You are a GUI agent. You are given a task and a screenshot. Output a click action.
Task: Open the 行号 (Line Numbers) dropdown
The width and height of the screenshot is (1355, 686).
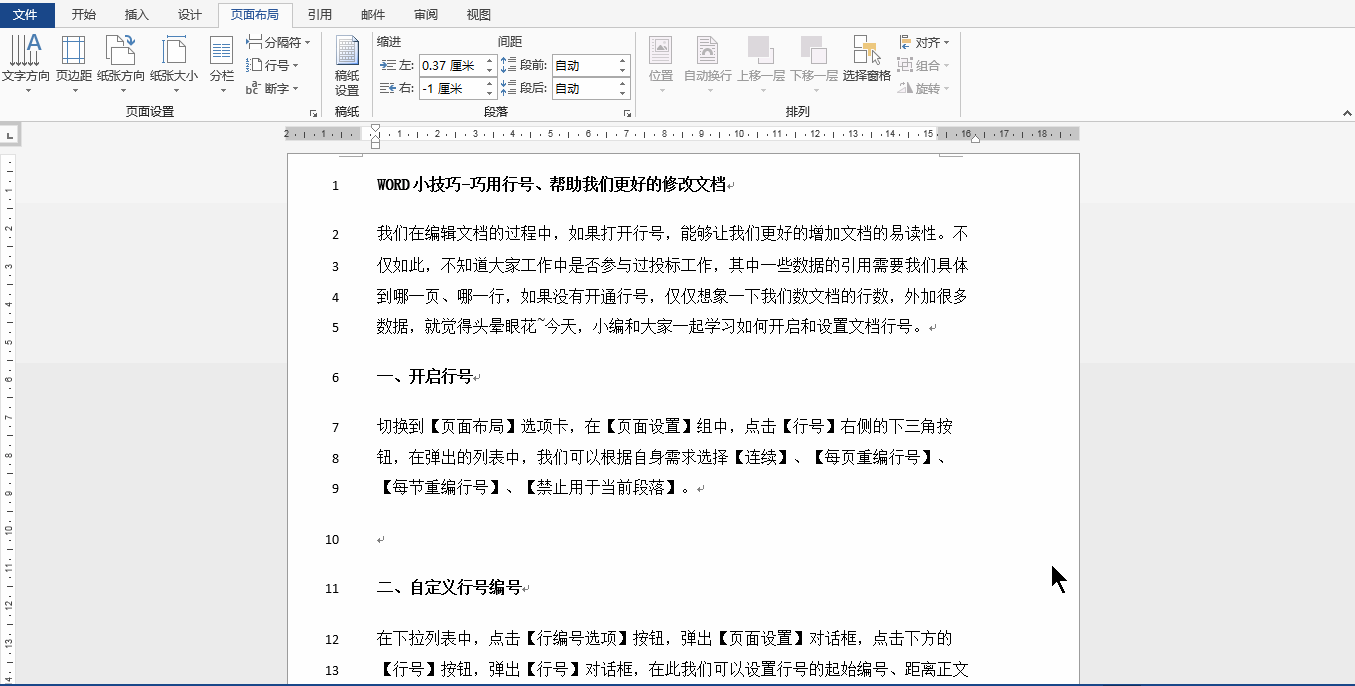[x=273, y=64]
